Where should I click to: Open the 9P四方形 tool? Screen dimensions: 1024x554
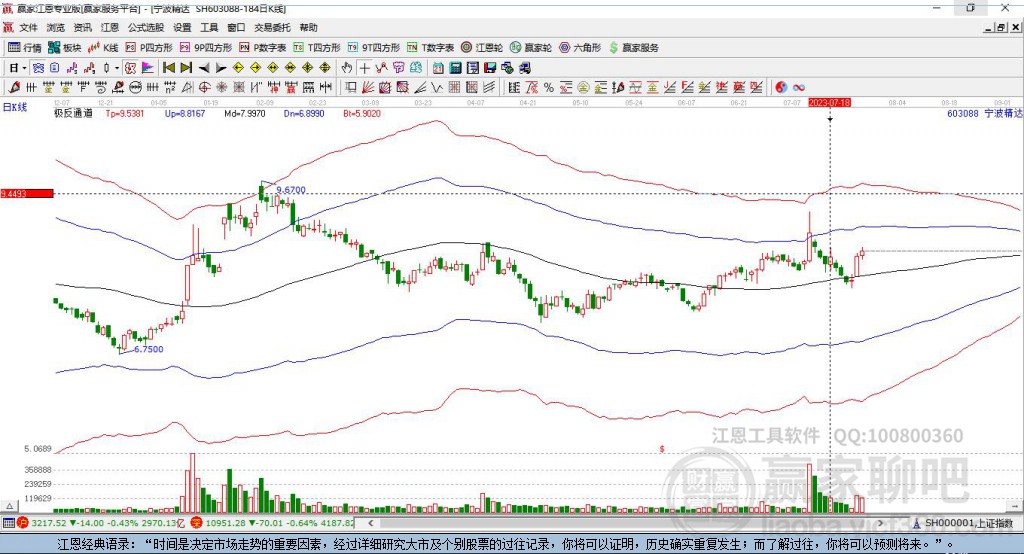(x=206, y=48)
